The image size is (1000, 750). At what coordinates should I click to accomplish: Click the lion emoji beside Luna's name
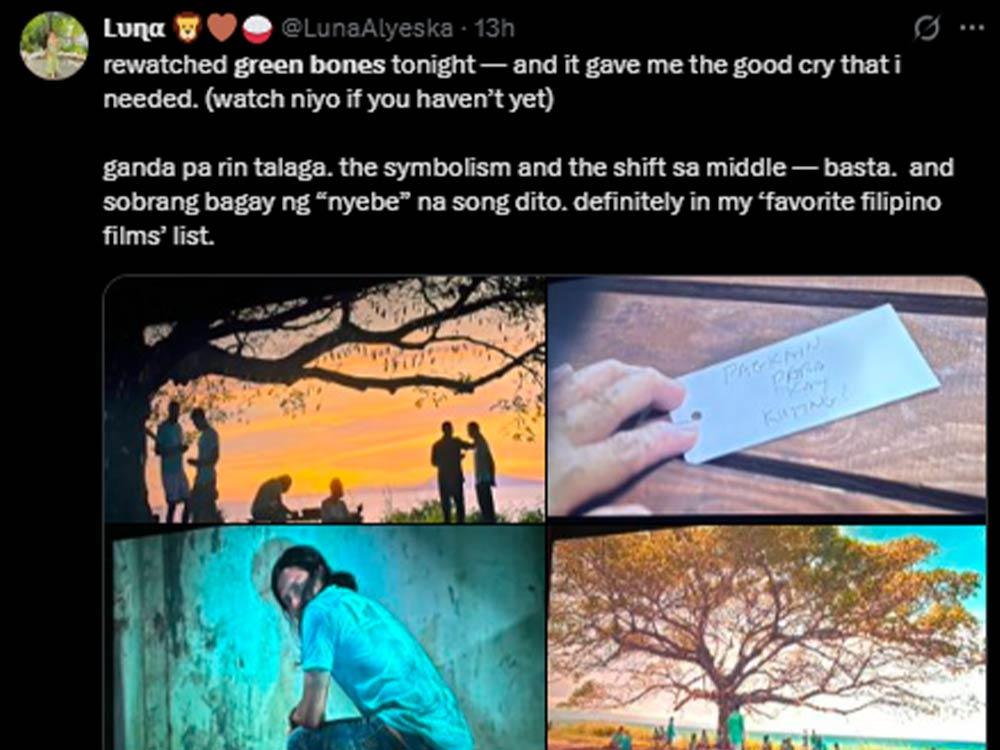pos(188,29)
